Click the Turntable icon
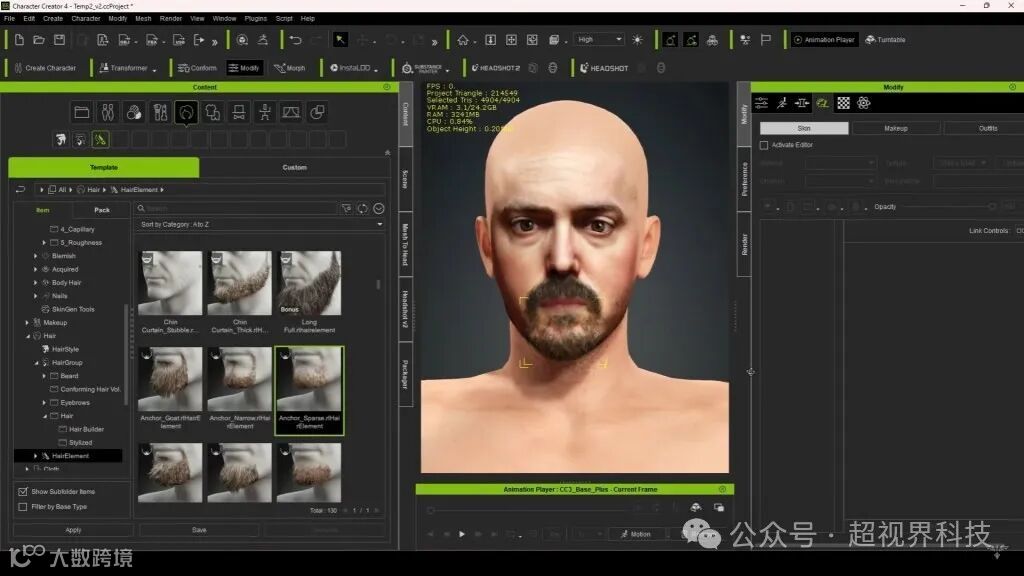Image resolution: width=1024 pixels, height=576 pixels. 886,40
